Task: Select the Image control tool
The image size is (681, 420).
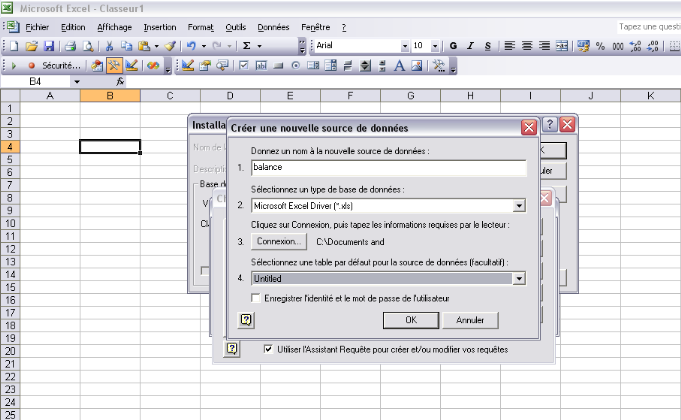Action: [417, 66]
